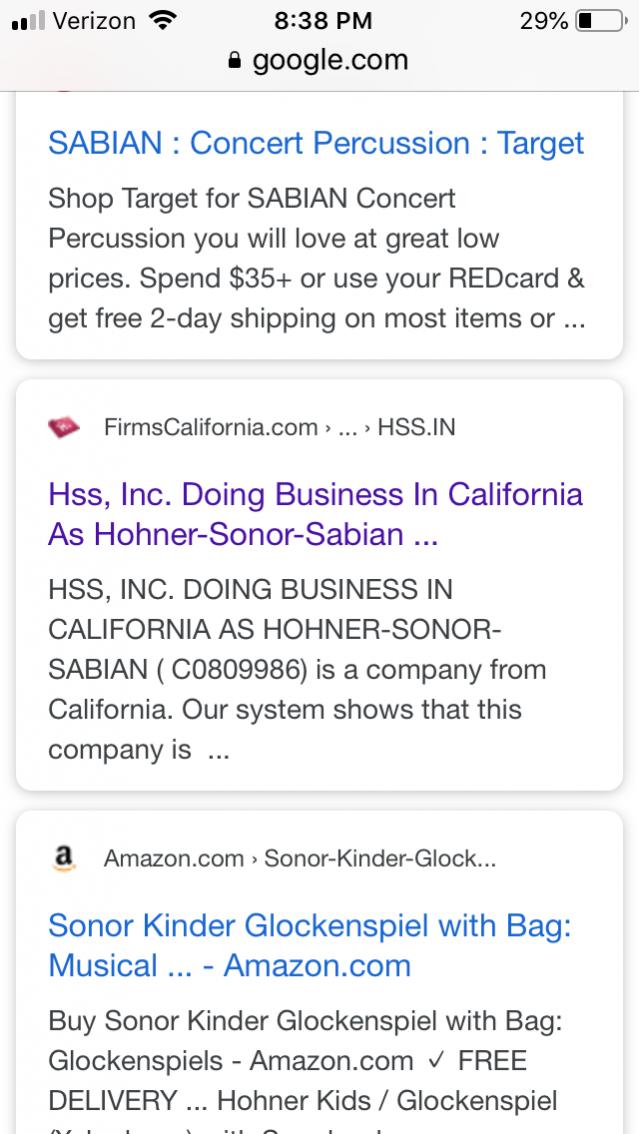
Task: Tap the Wi-Fi status icon
Action: coord(159,20)
